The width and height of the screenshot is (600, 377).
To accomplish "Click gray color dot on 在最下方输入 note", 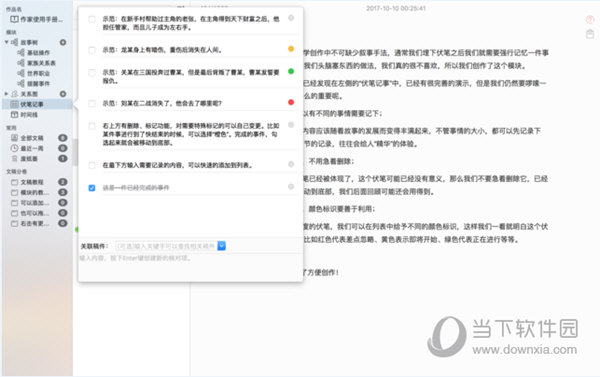I will (x=291, y=164).
